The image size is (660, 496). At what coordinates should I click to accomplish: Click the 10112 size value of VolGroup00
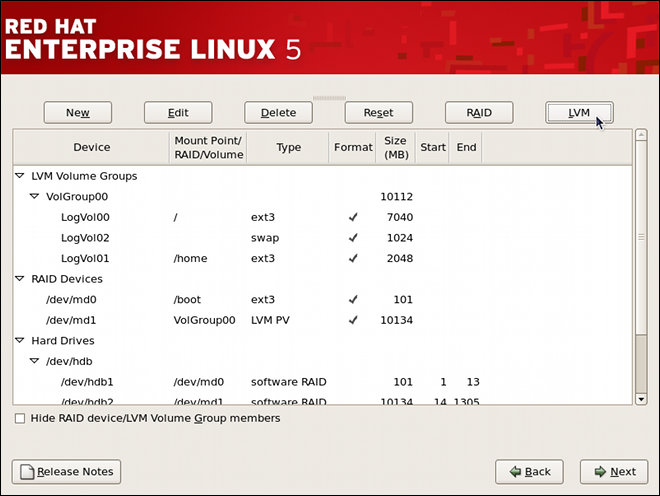tap(397, 197)
